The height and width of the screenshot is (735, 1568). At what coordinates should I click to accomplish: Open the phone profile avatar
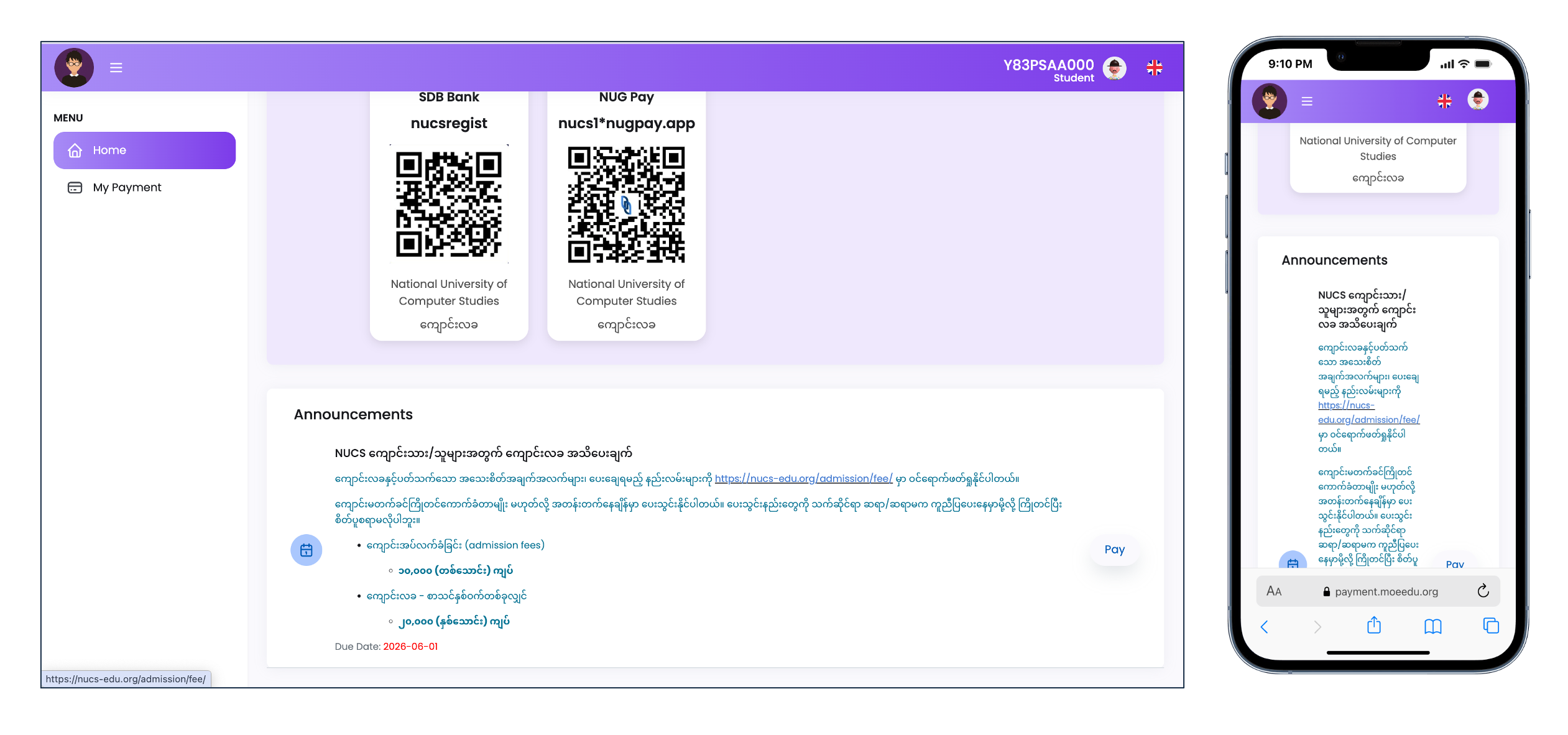[1478, 99]
